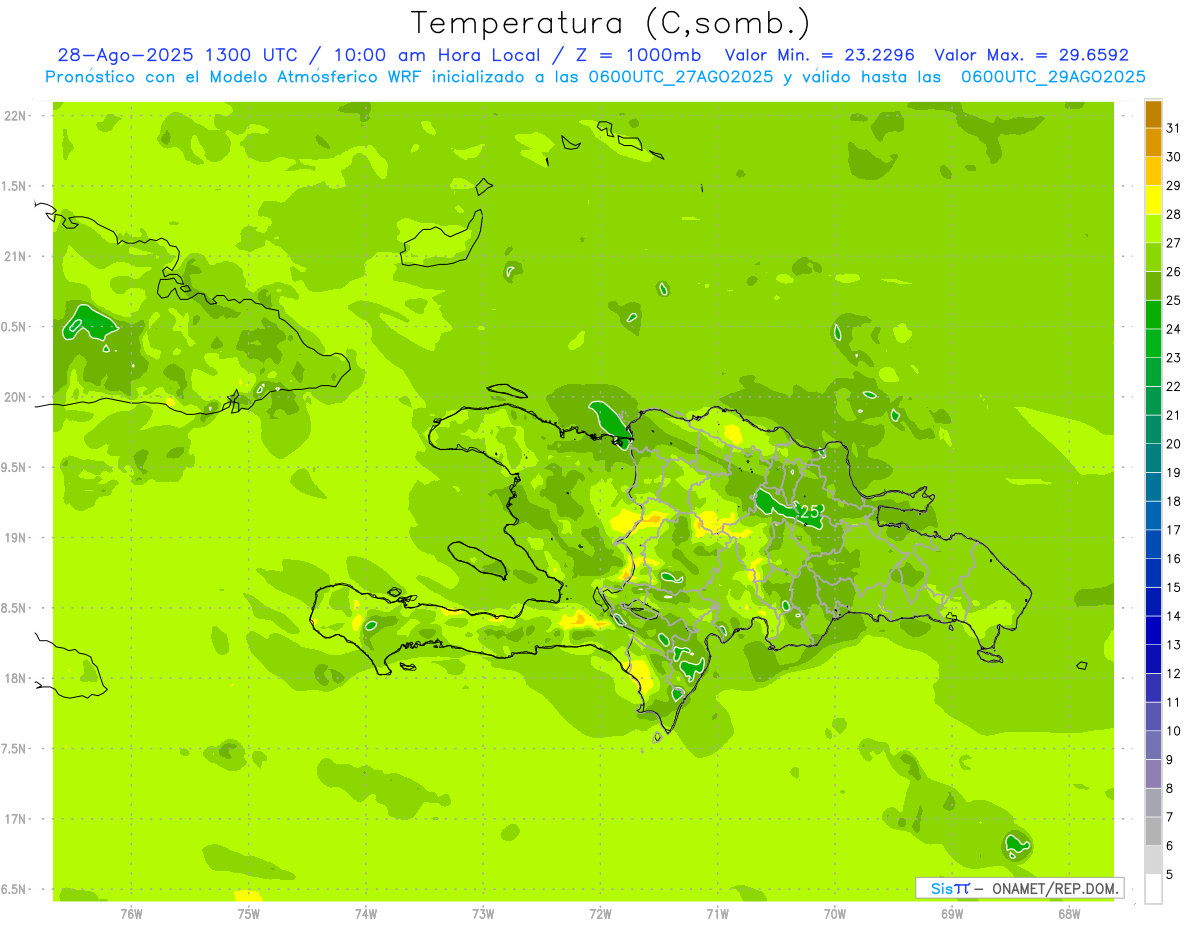Screen dimensions: 1200x927
Task: Click the "19N" latitude label
Action: [15, 538]
